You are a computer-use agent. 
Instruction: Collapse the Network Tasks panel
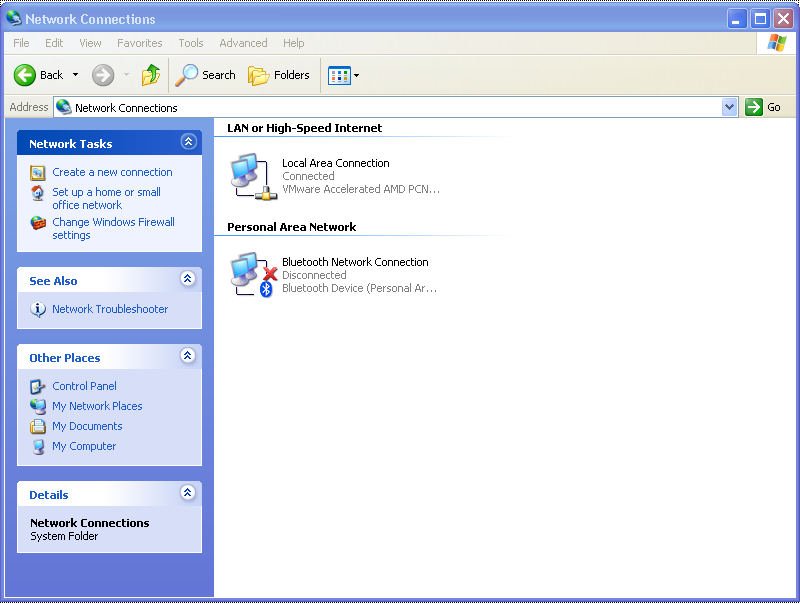click(187, 143)
